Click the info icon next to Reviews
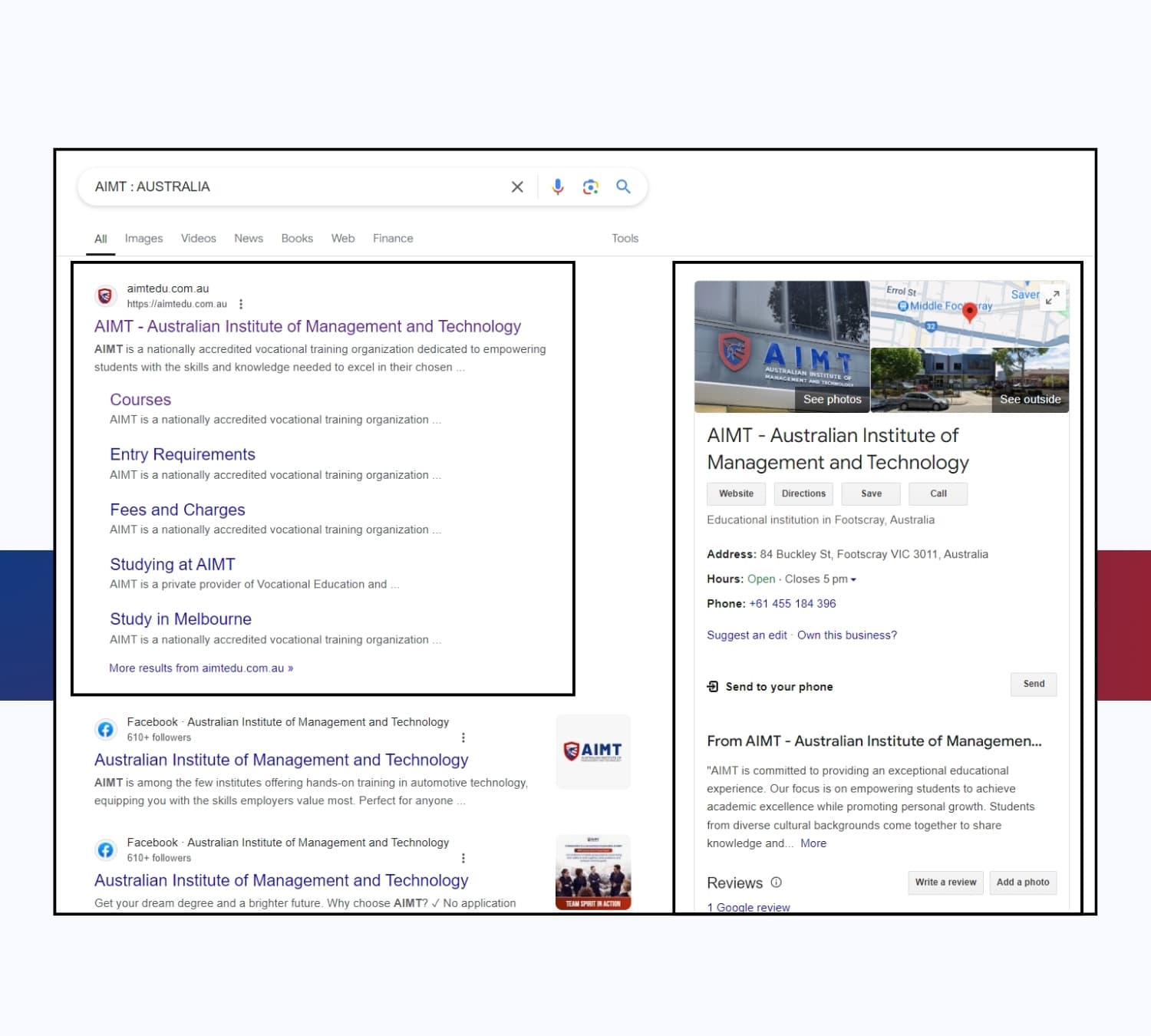The width and height of the screenshot is (1151, 1036). (x=776, y=883)
